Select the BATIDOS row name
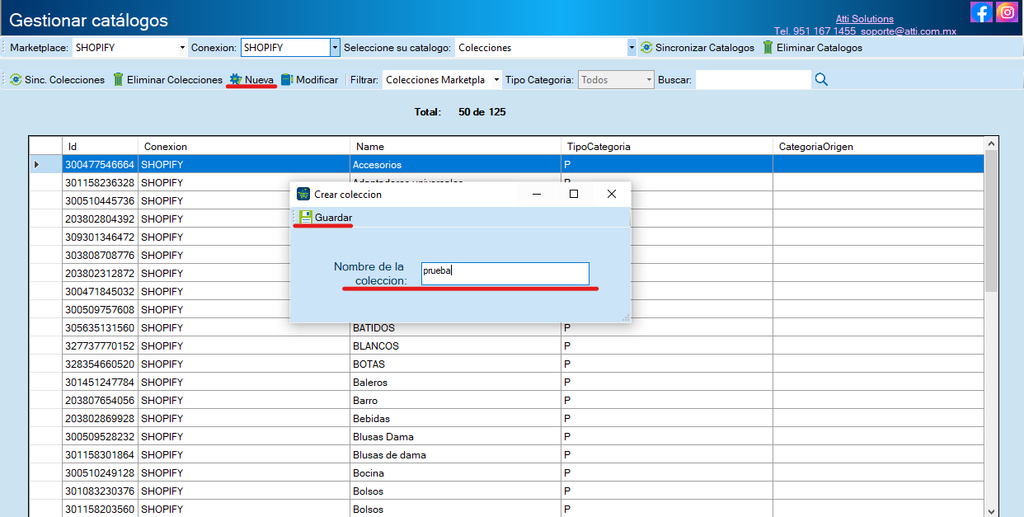The width and height of the screenshot is (1024, 517). click(455, 328)
